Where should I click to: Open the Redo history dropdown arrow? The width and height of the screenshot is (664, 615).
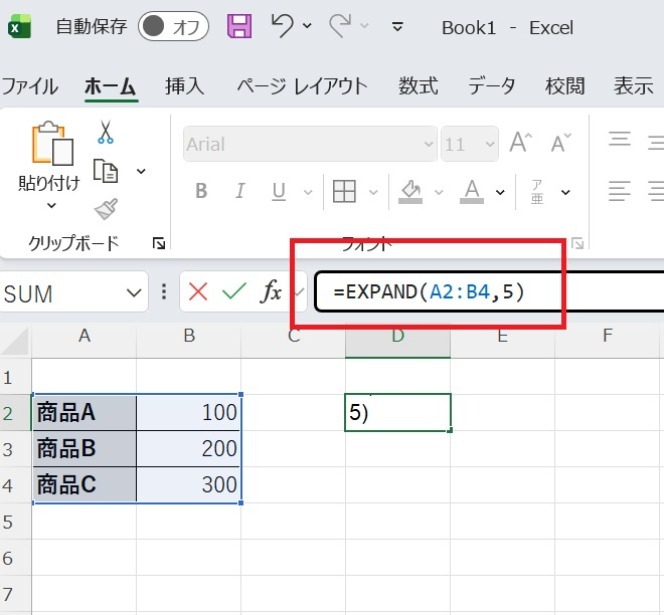(364, 26)
